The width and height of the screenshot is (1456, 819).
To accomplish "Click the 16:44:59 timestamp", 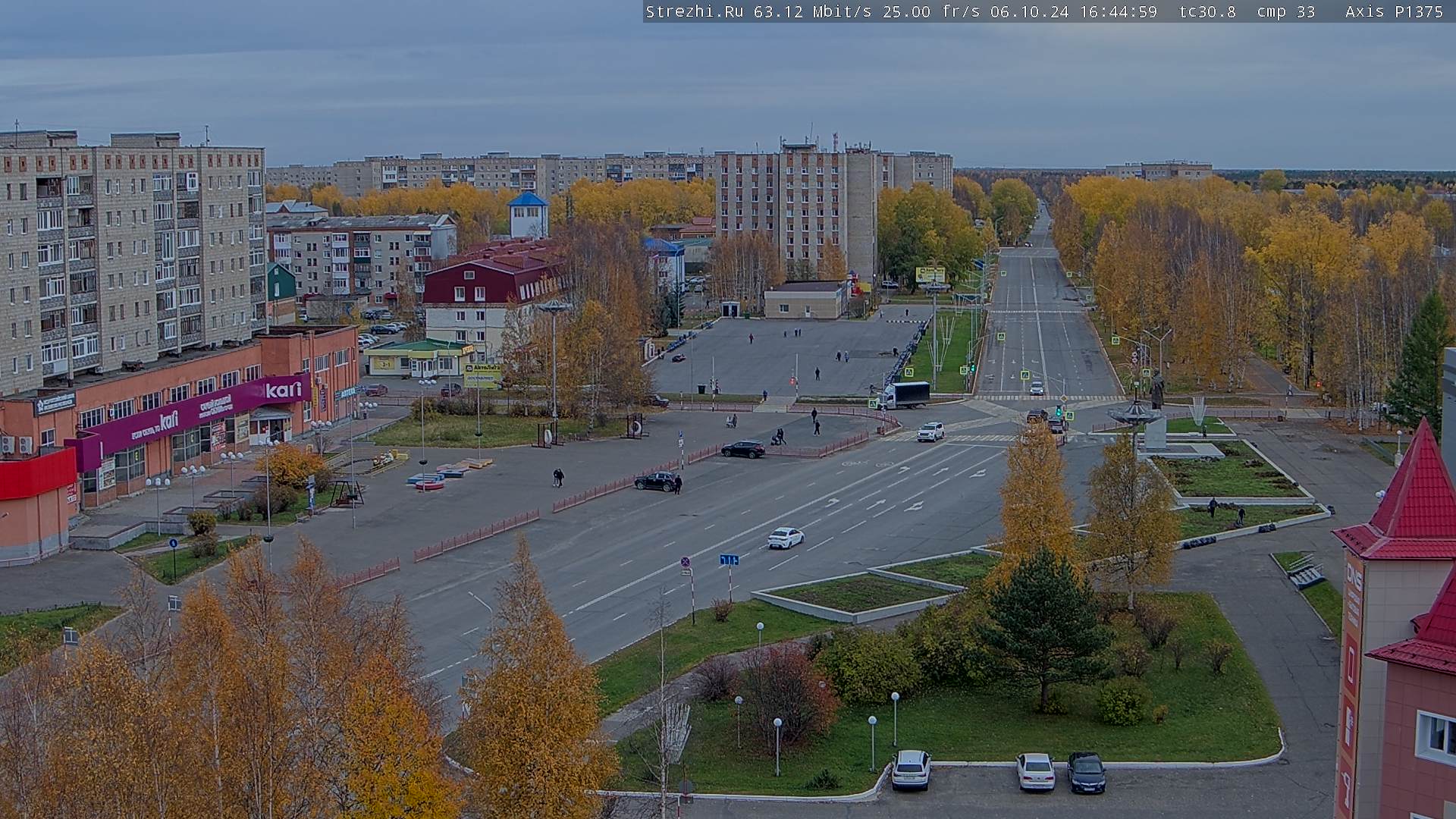I will click(x=1118, y=11).
